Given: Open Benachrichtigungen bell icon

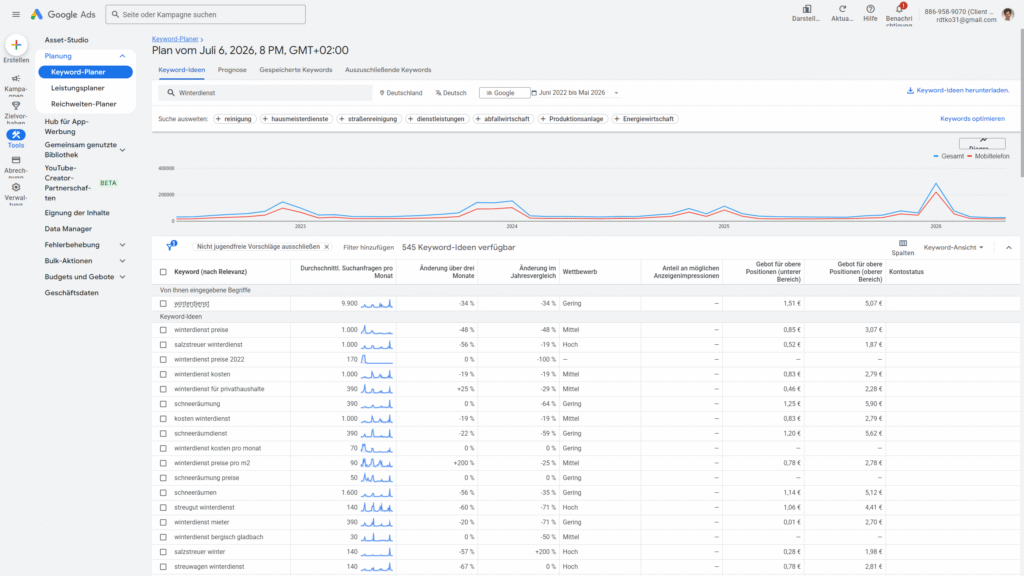Looking at the screenshot, I should click(899, 9).
